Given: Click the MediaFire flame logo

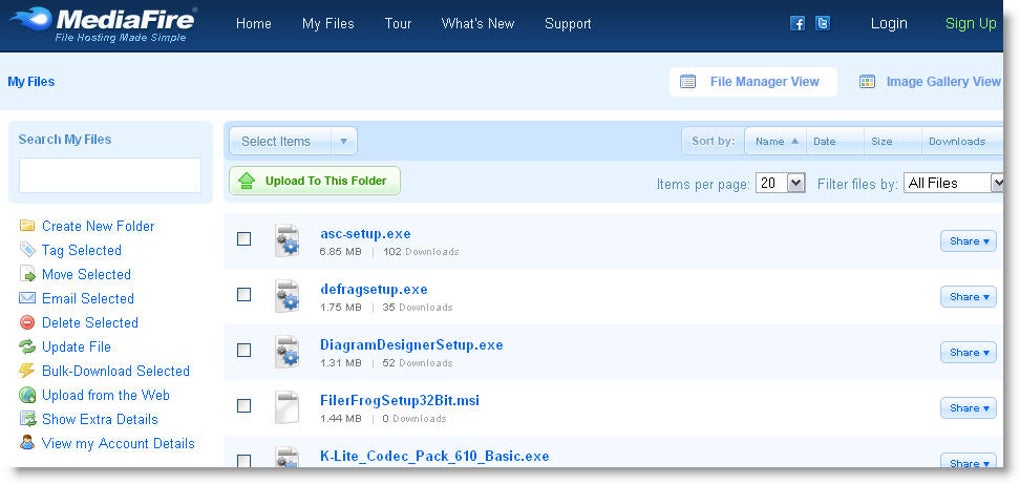Looking at the screenshot, I should (29, 18).
